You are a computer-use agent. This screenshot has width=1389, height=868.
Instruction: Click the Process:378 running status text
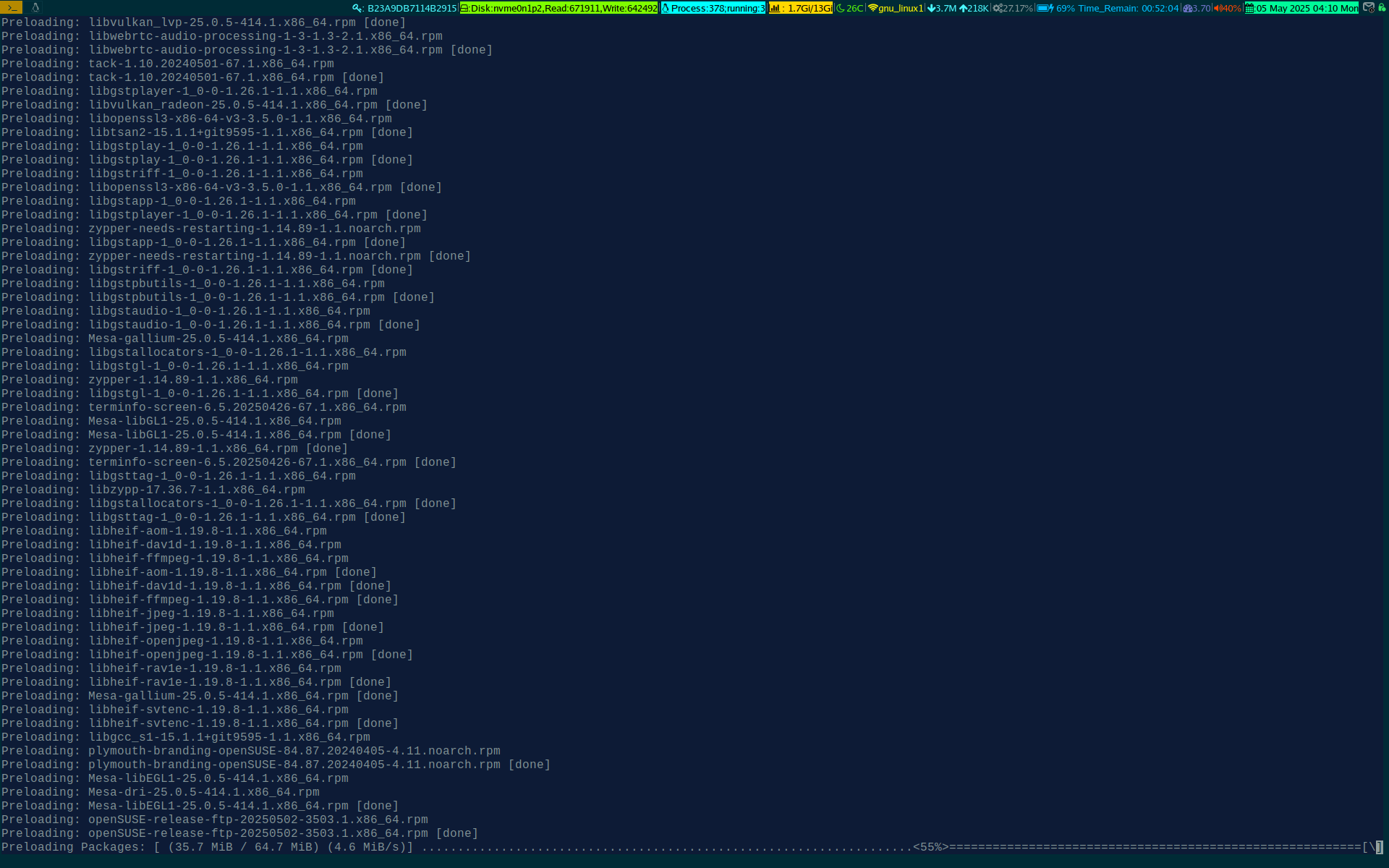click(x=718, y=8)
